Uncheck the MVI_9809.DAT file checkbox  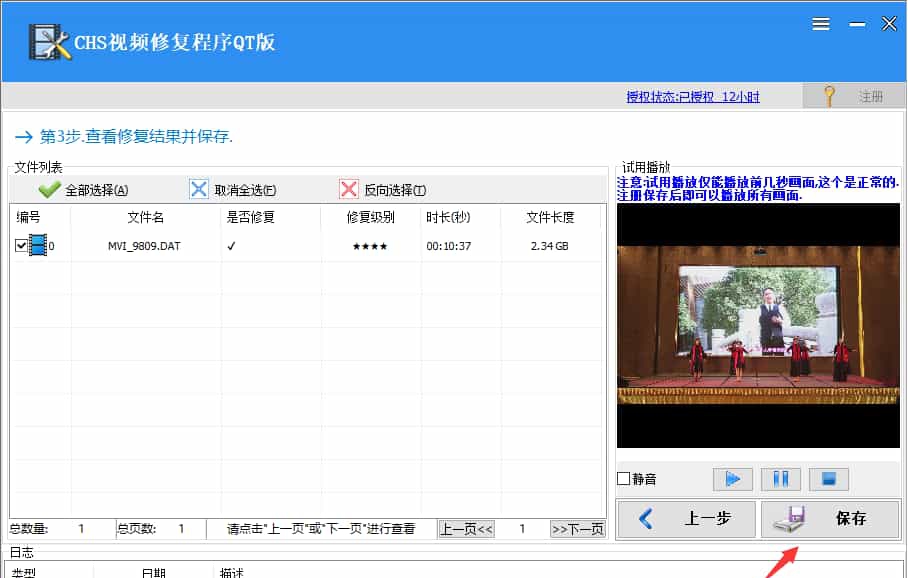click(x=21, y=245)
